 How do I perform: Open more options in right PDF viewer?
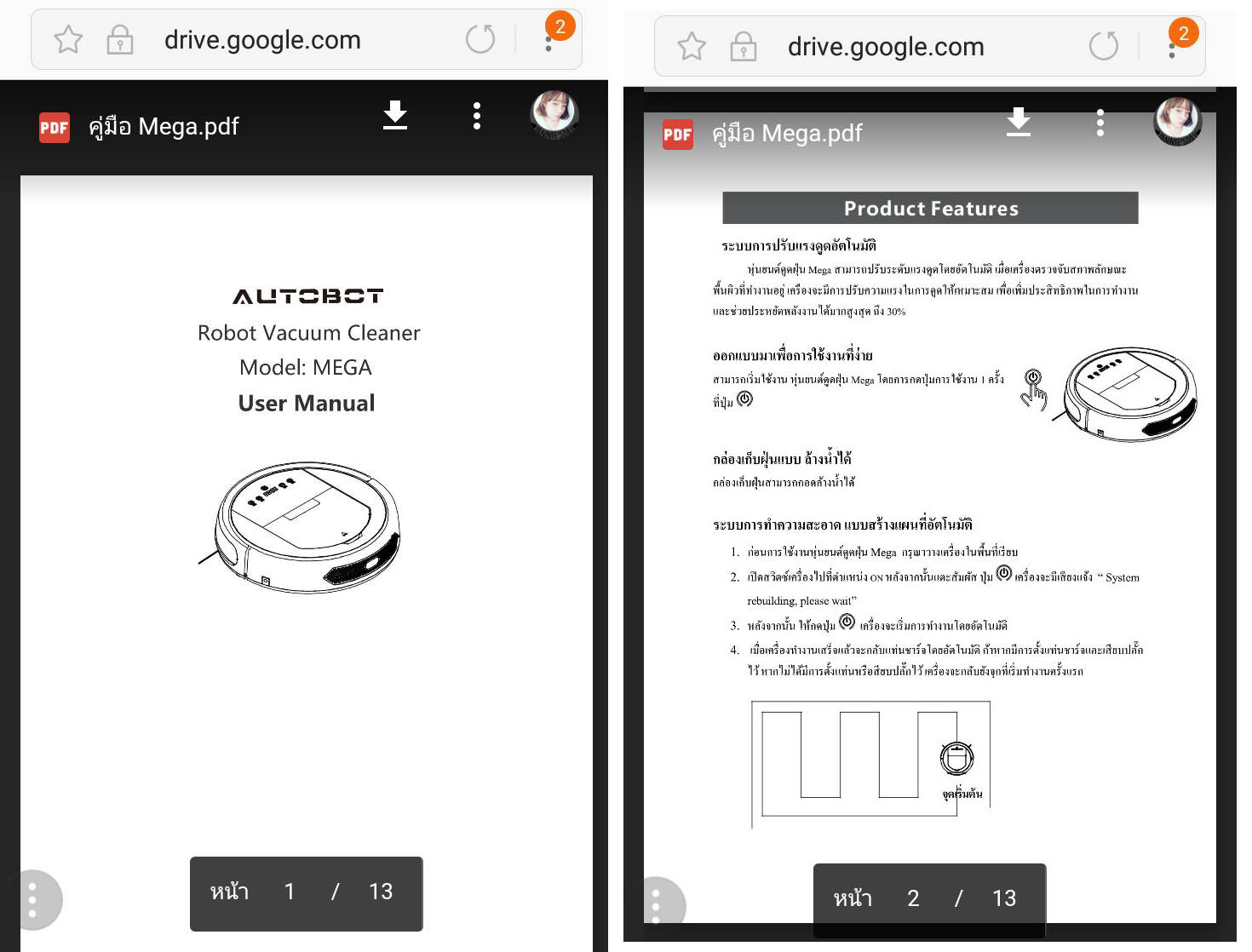point(1100,123)
